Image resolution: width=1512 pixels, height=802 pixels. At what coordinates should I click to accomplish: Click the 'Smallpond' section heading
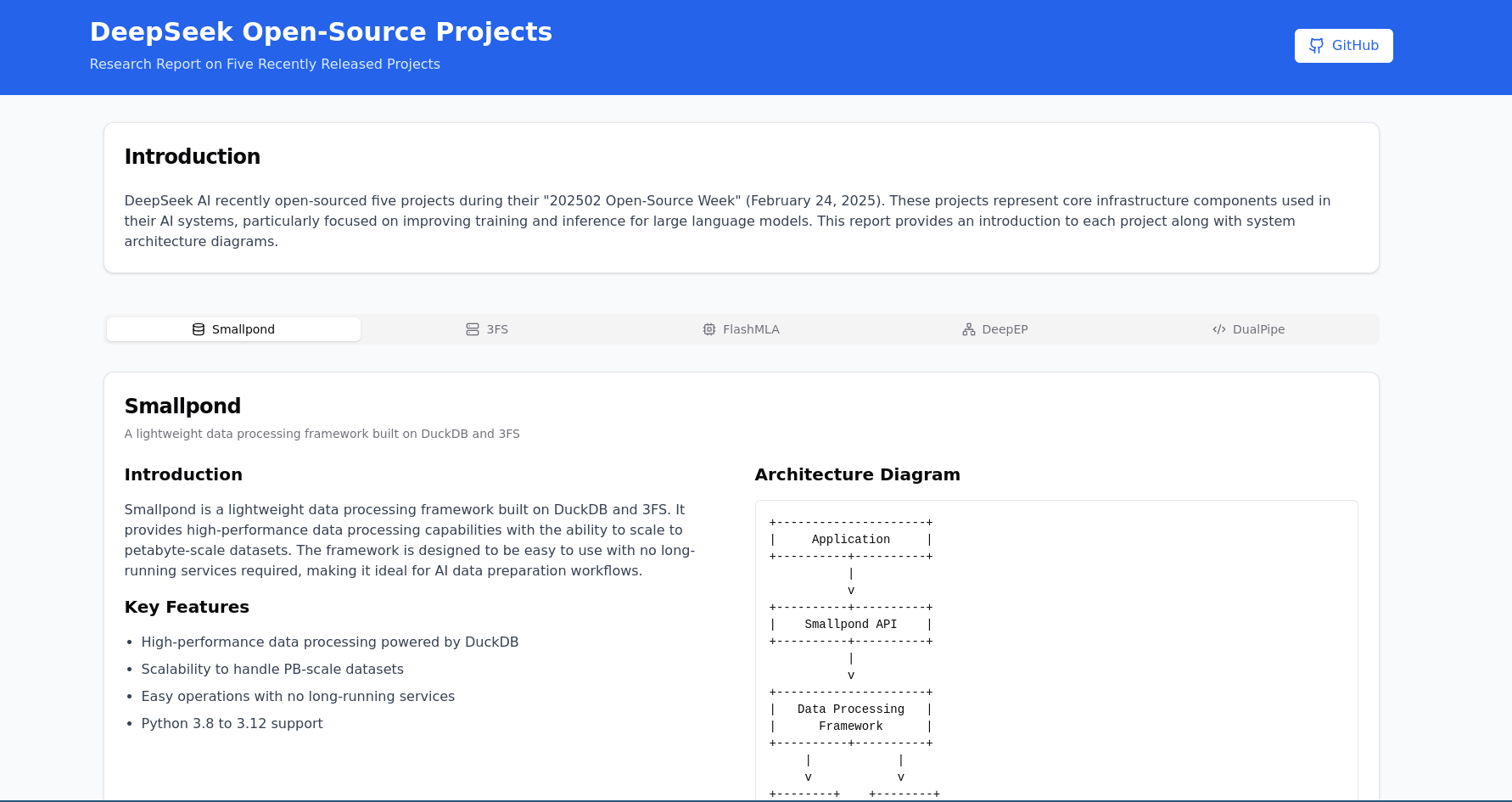(x=182, y=406)
